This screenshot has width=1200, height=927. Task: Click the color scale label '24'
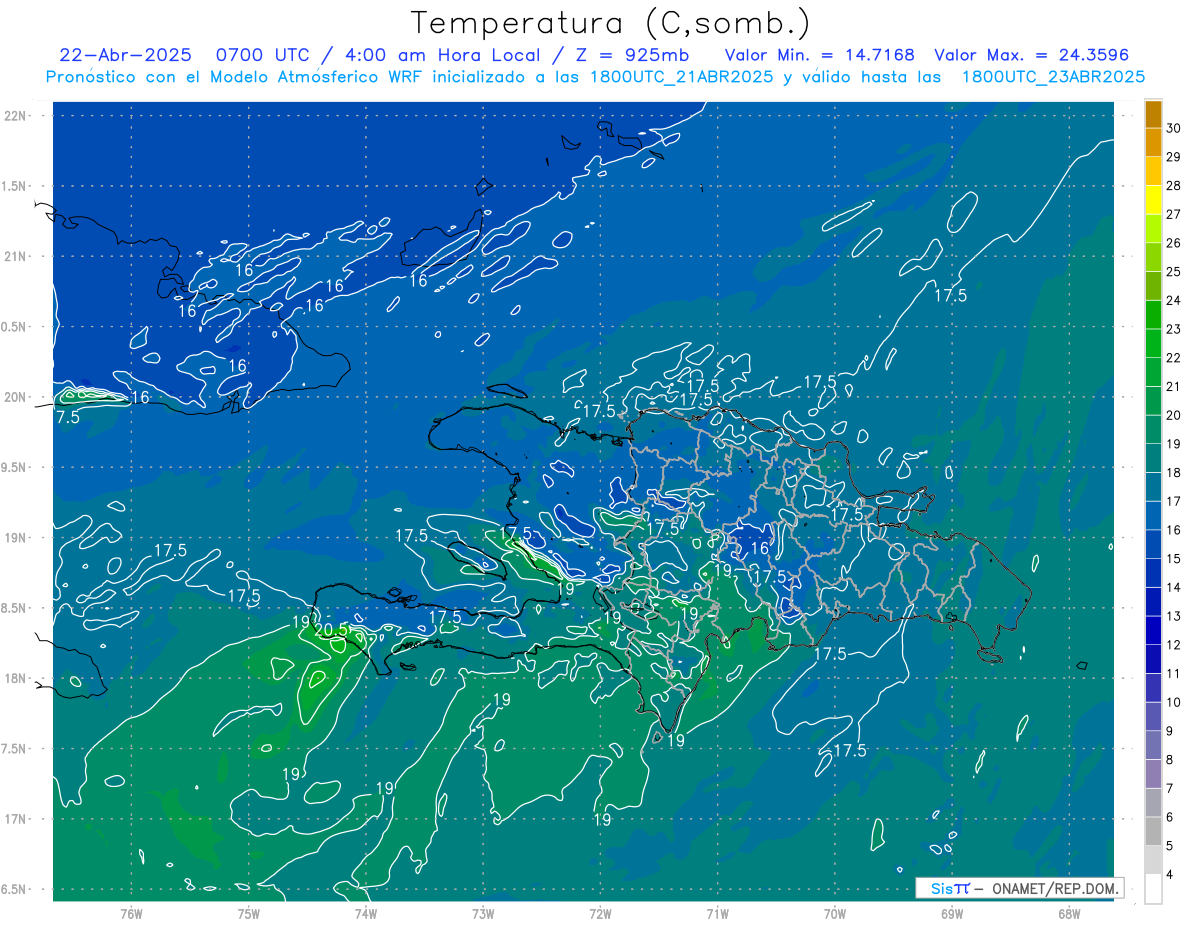1174,300
